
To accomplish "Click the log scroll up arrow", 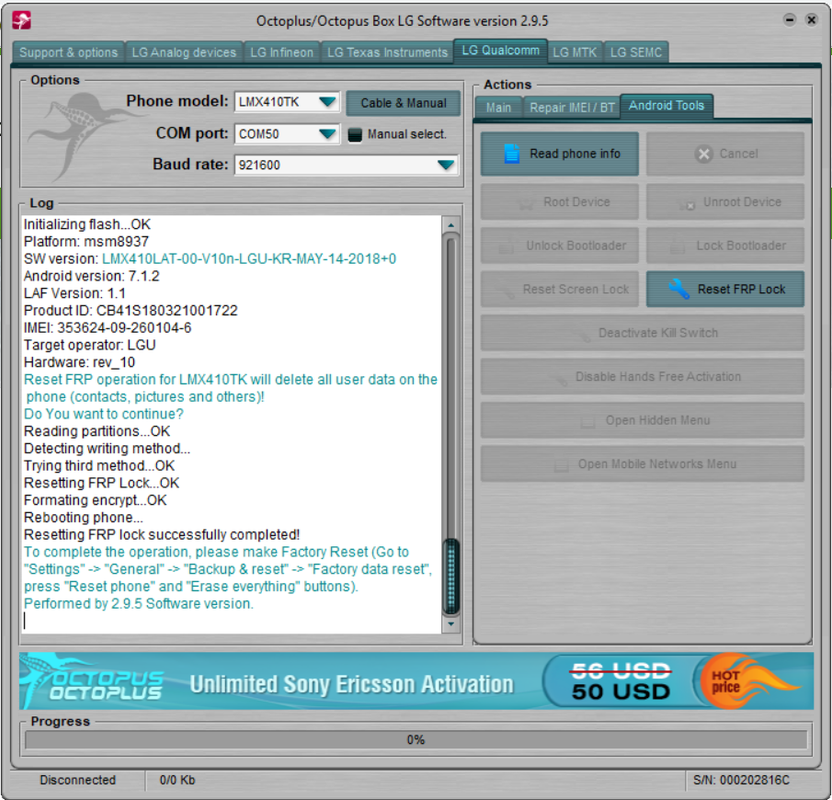I will pyautogui.click(x=451, y=225).
